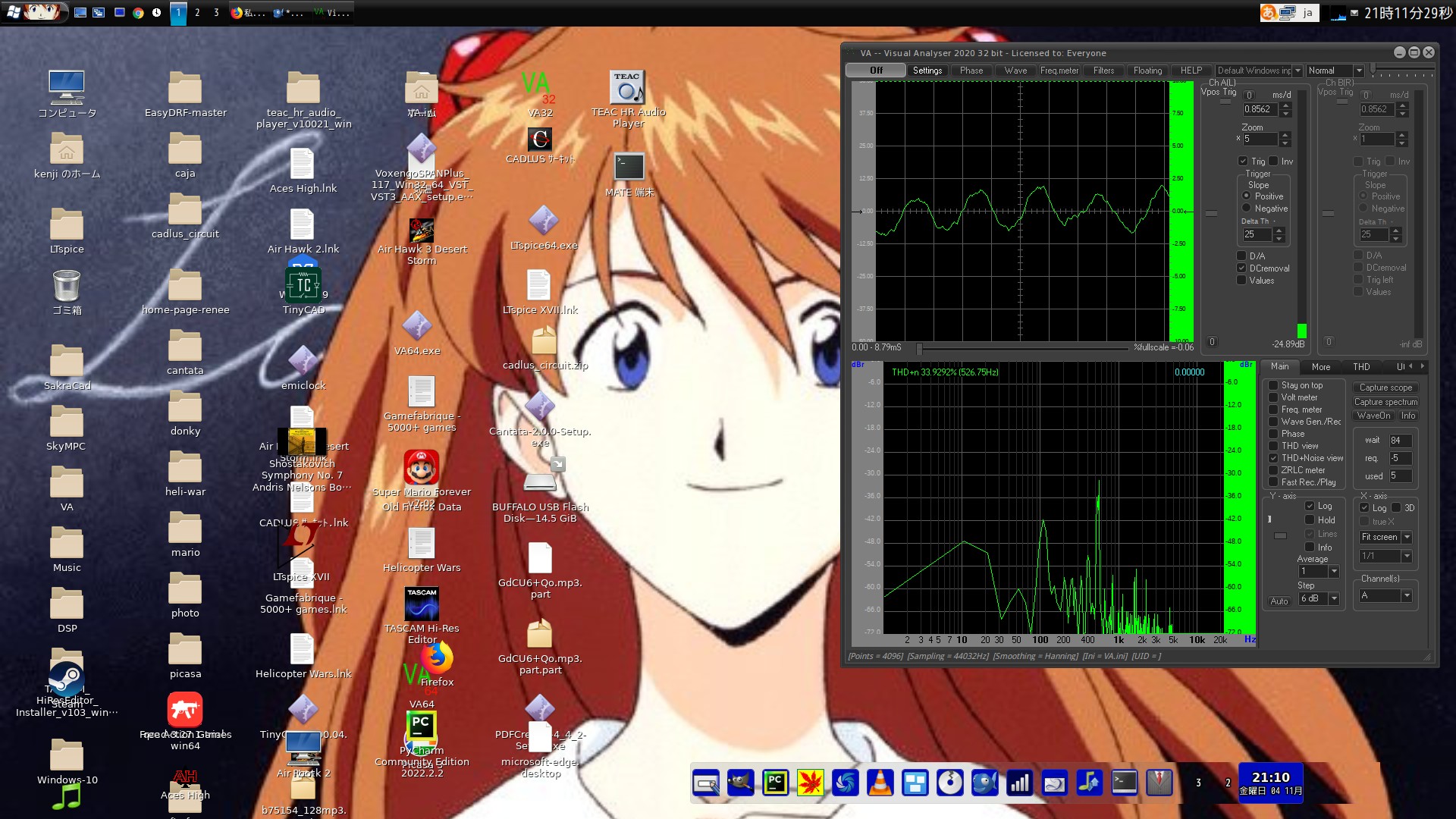
Task: Open the Step 6 dB dropdown
Action: click(1334, 599)
